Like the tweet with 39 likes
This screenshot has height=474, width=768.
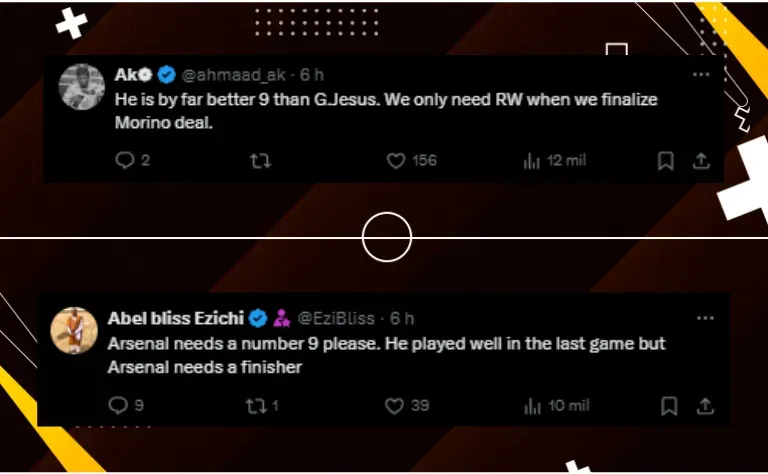point(394,405)
